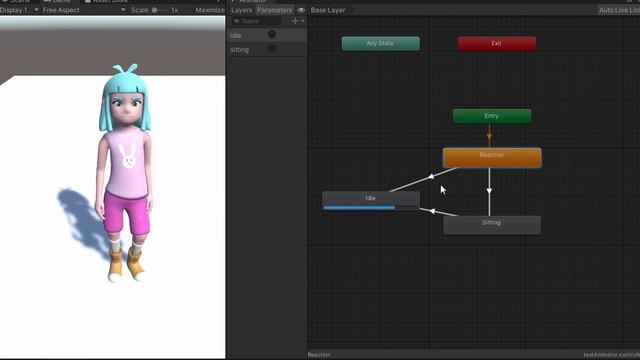Click the parameter Name search field

[x=257, y=21]
